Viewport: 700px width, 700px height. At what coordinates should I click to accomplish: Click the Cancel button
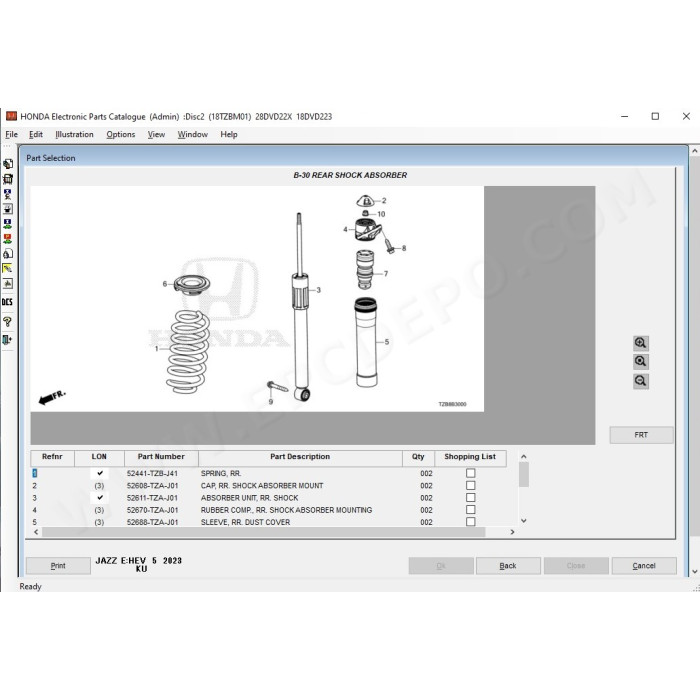click(x=644, y=566)
